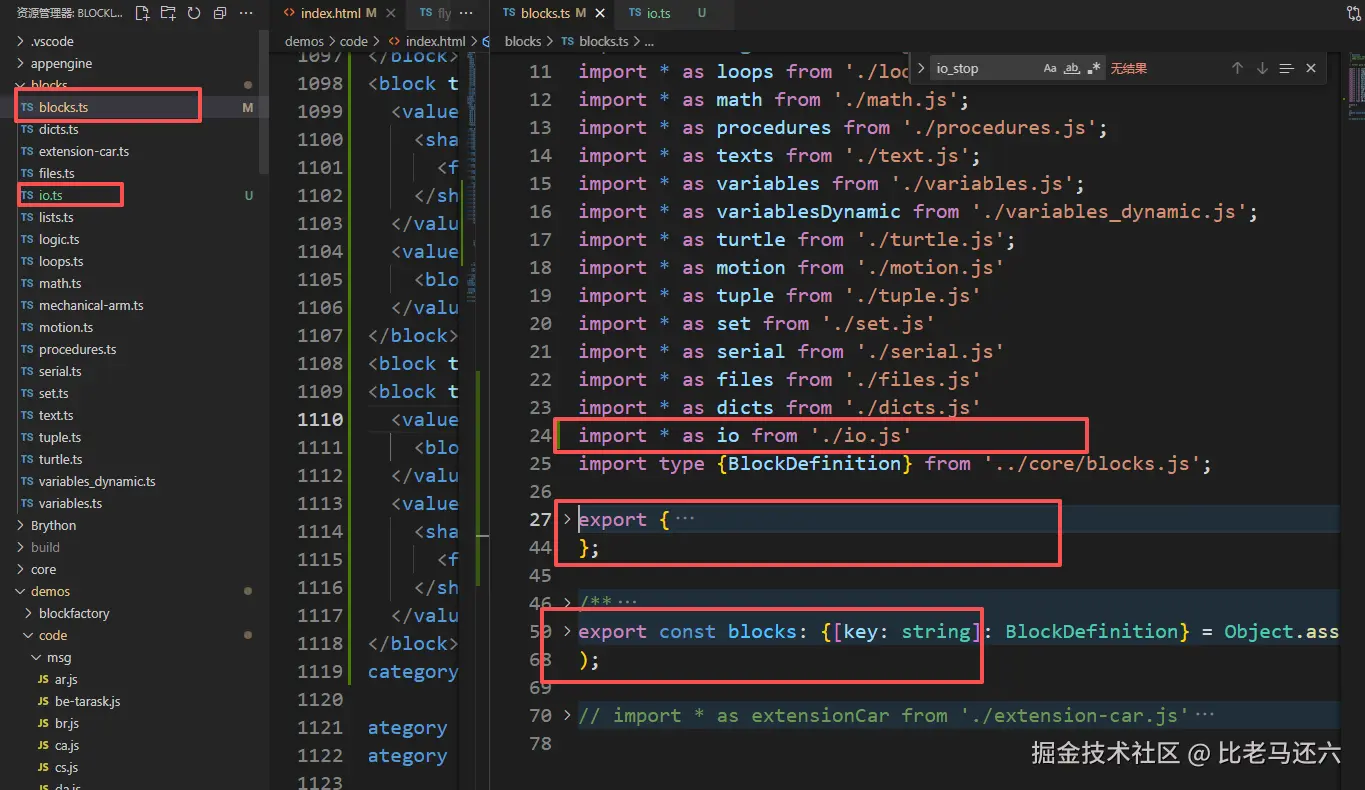Switch to the io.ts editor tab

click(x=659, y=13)
